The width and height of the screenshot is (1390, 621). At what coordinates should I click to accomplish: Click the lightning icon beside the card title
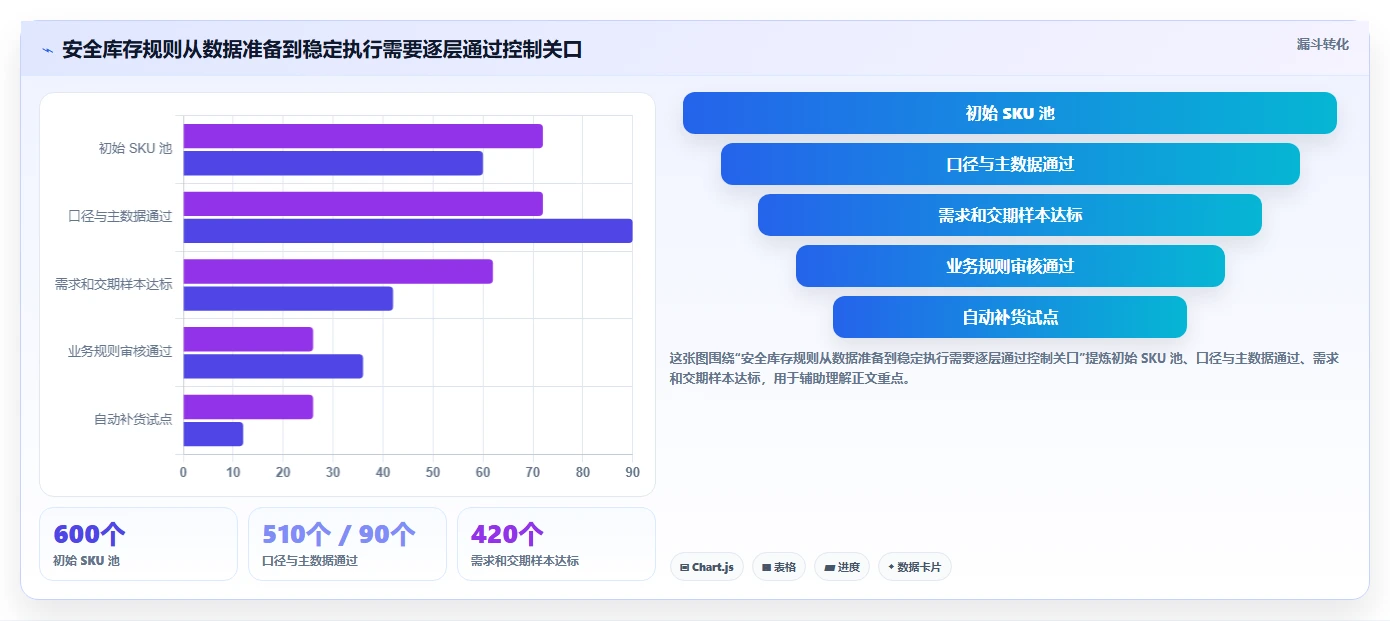click(x=47, y=50)
